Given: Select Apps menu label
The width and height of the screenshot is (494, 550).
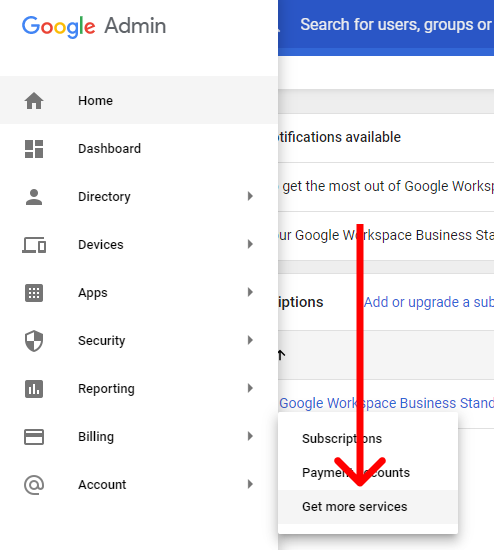Looking at the screenshot, I should point(93,293).
